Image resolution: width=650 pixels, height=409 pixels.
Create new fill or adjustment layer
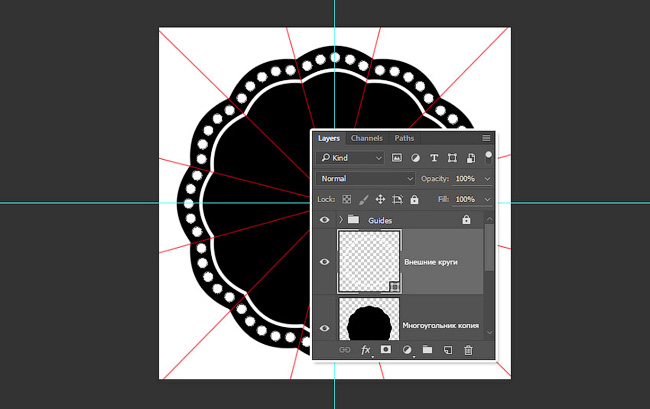tap(407, 350)
